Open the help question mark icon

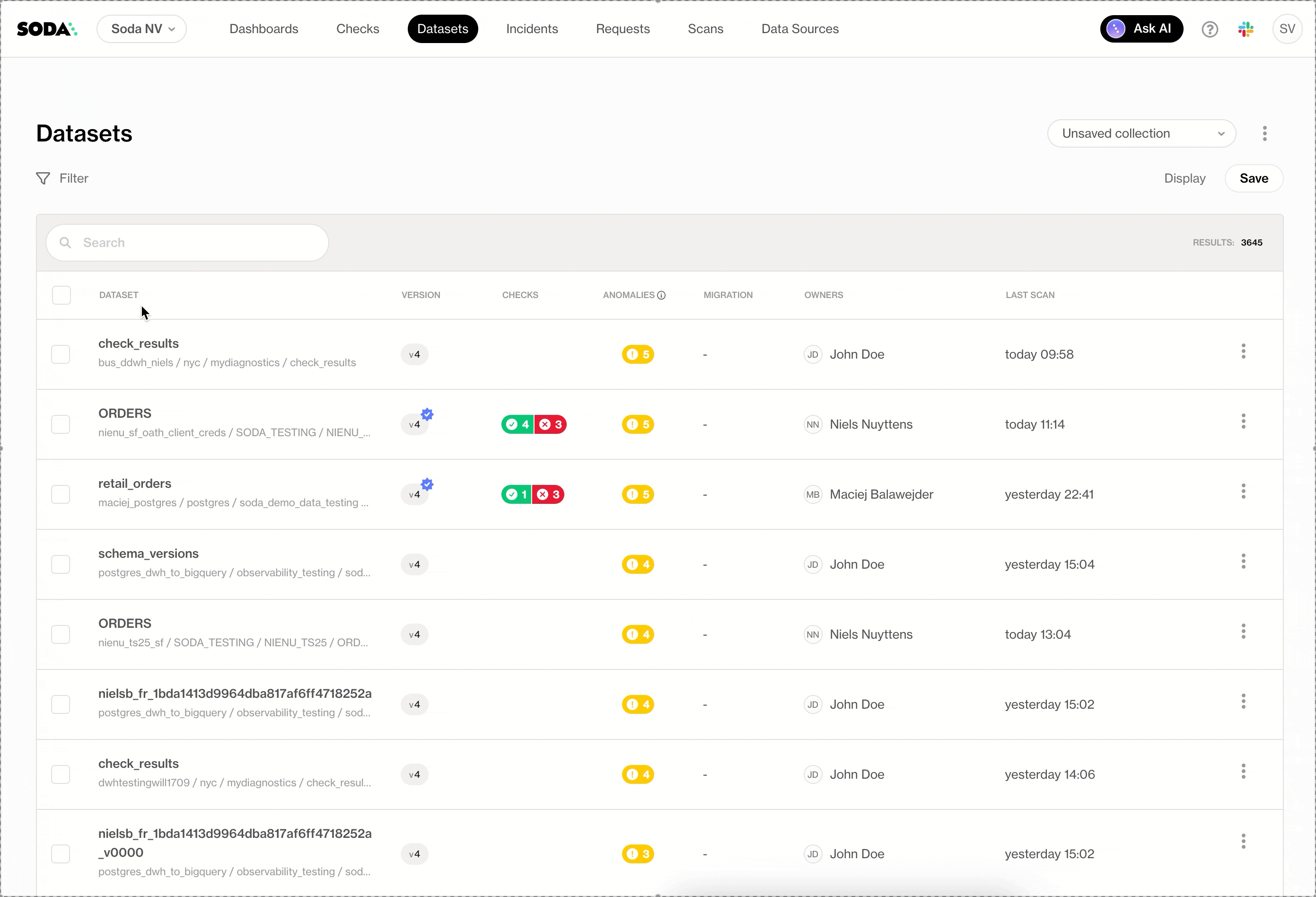tap(1210, 29)
